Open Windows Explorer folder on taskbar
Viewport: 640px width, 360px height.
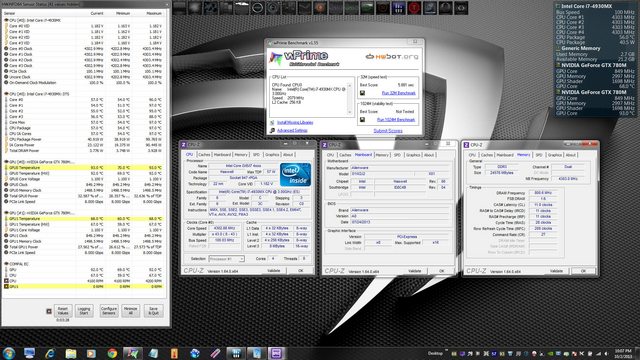pos(71,353)
